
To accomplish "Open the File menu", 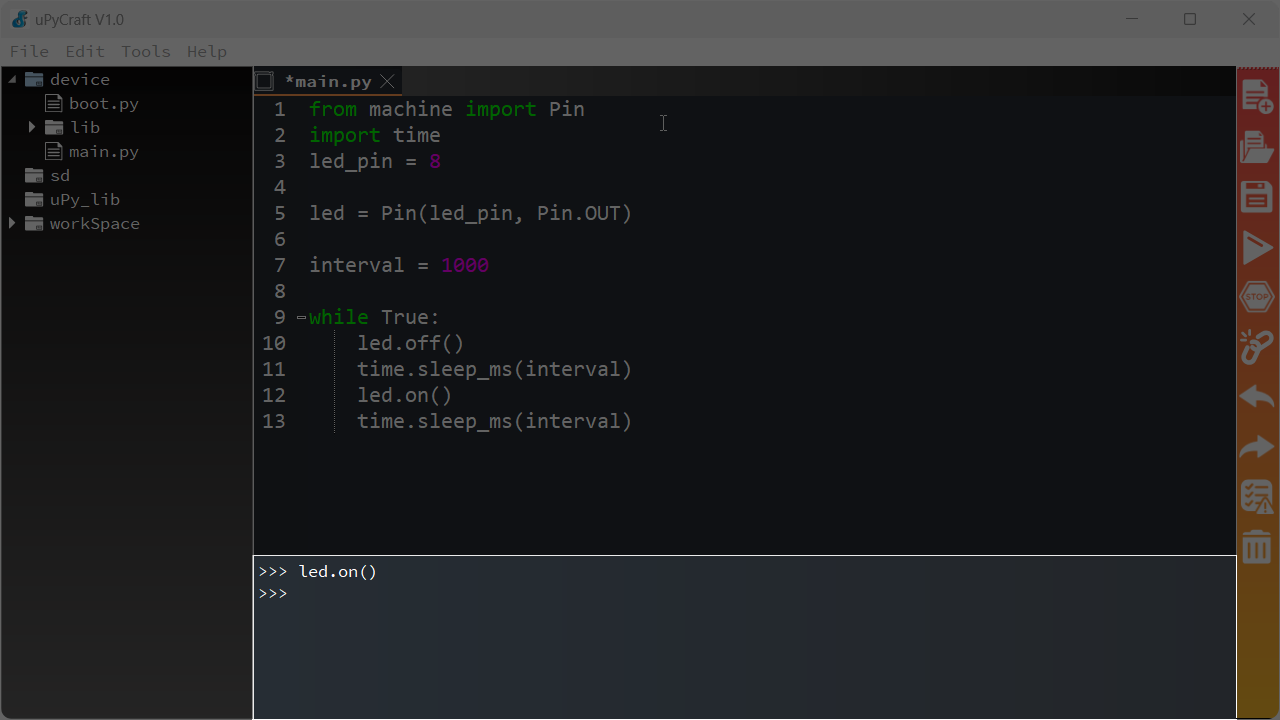I will click(x=29, y=51).
